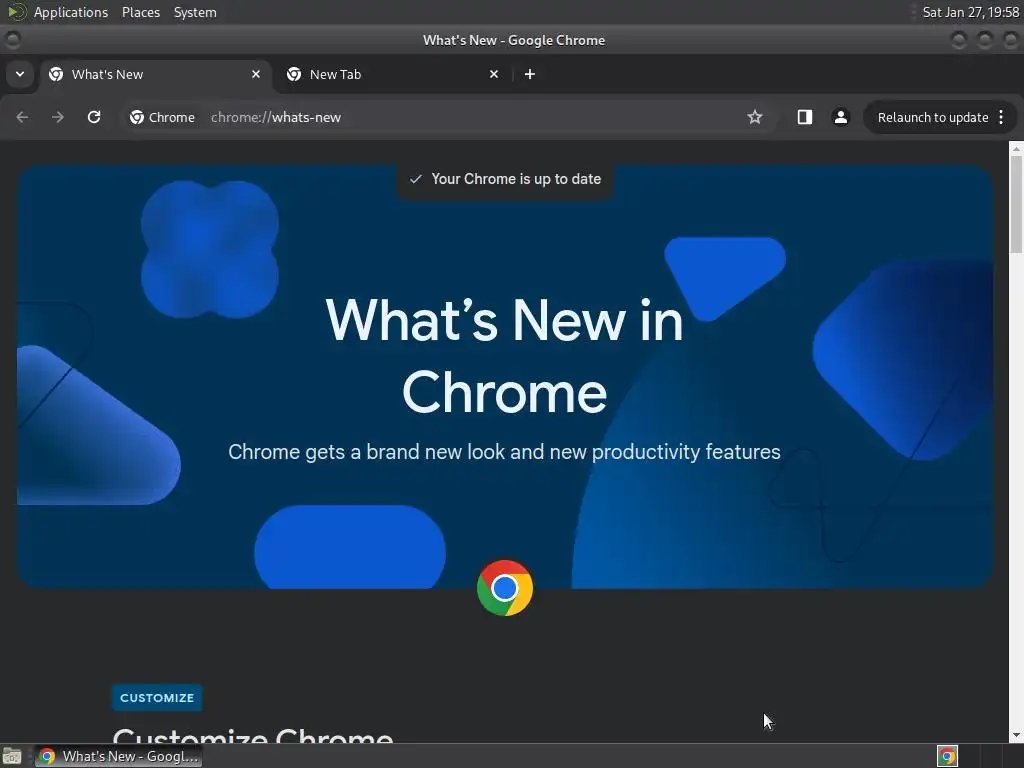Click the CUSTOMIZE label badge

coord(157,697)
